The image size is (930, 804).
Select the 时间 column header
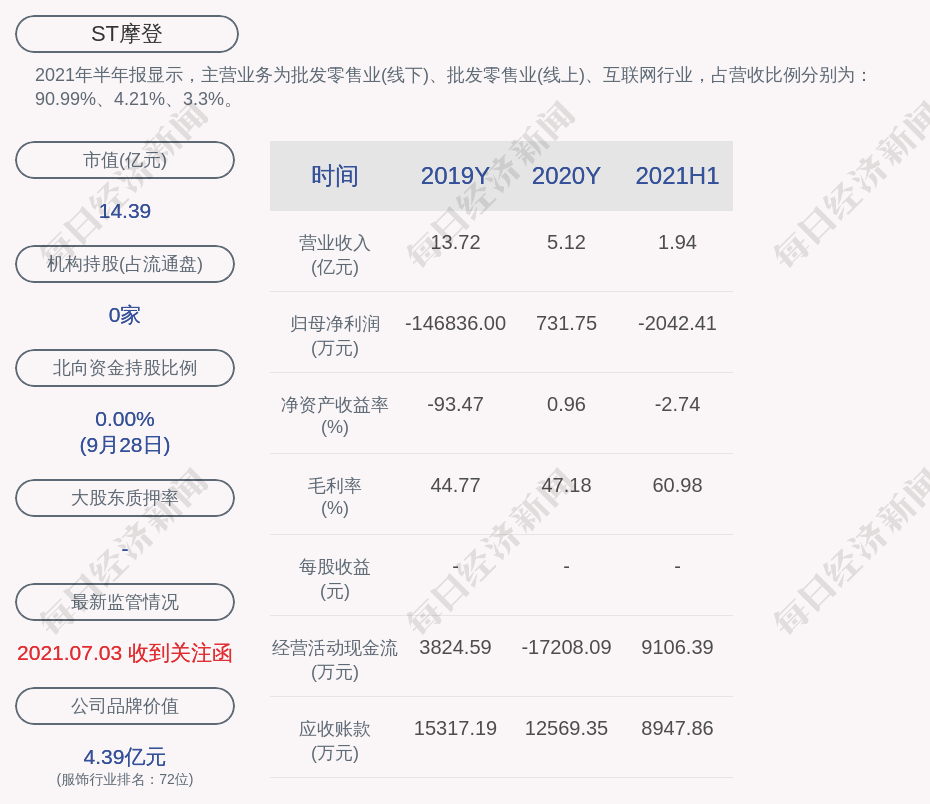coord(335,176)
